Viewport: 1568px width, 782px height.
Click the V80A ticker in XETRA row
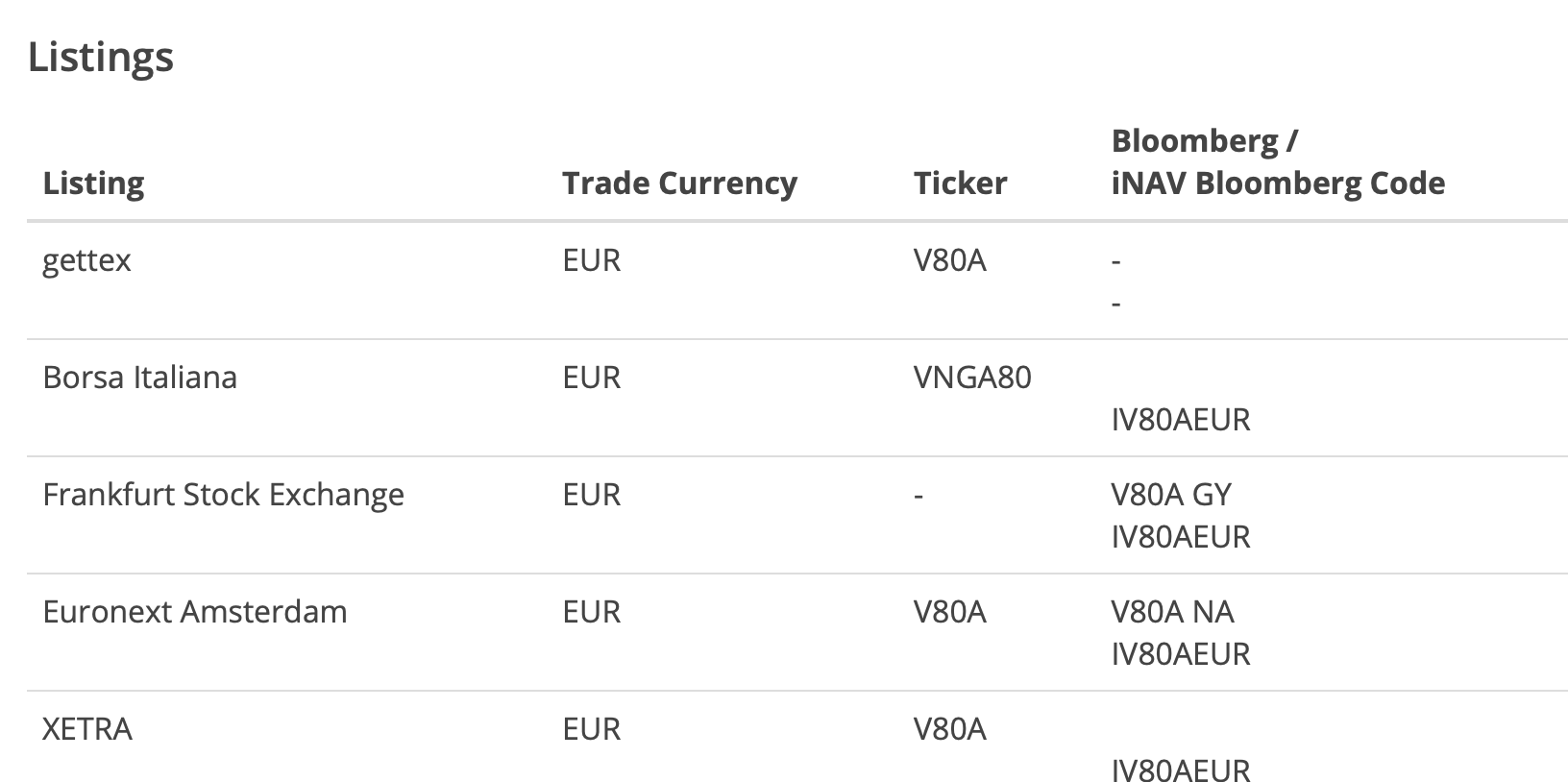click(x=949, y=728)
